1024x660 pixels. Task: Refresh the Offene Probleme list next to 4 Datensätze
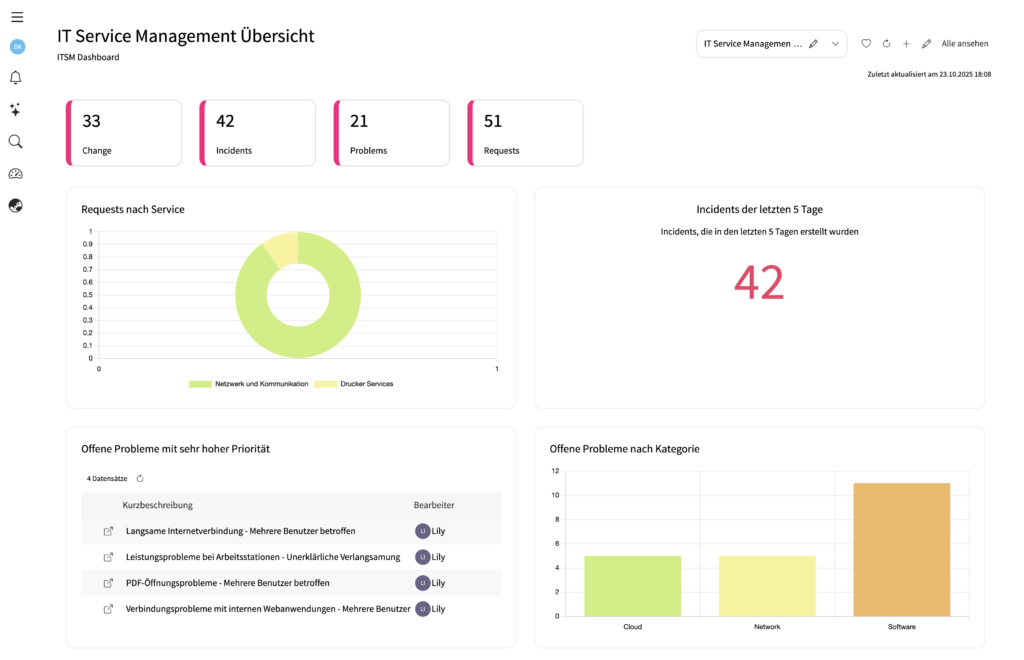140,479
